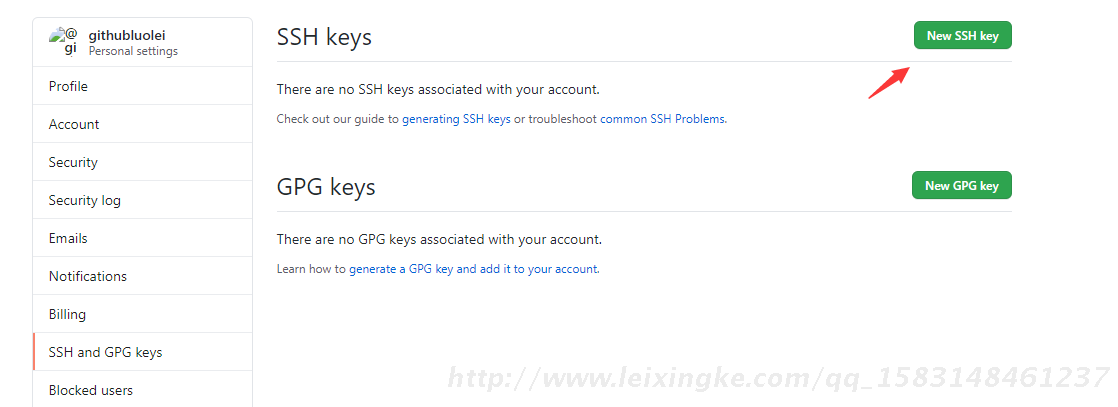Navigate to the Billing page
1118x407 pixels.
click(x=67, y=314)
